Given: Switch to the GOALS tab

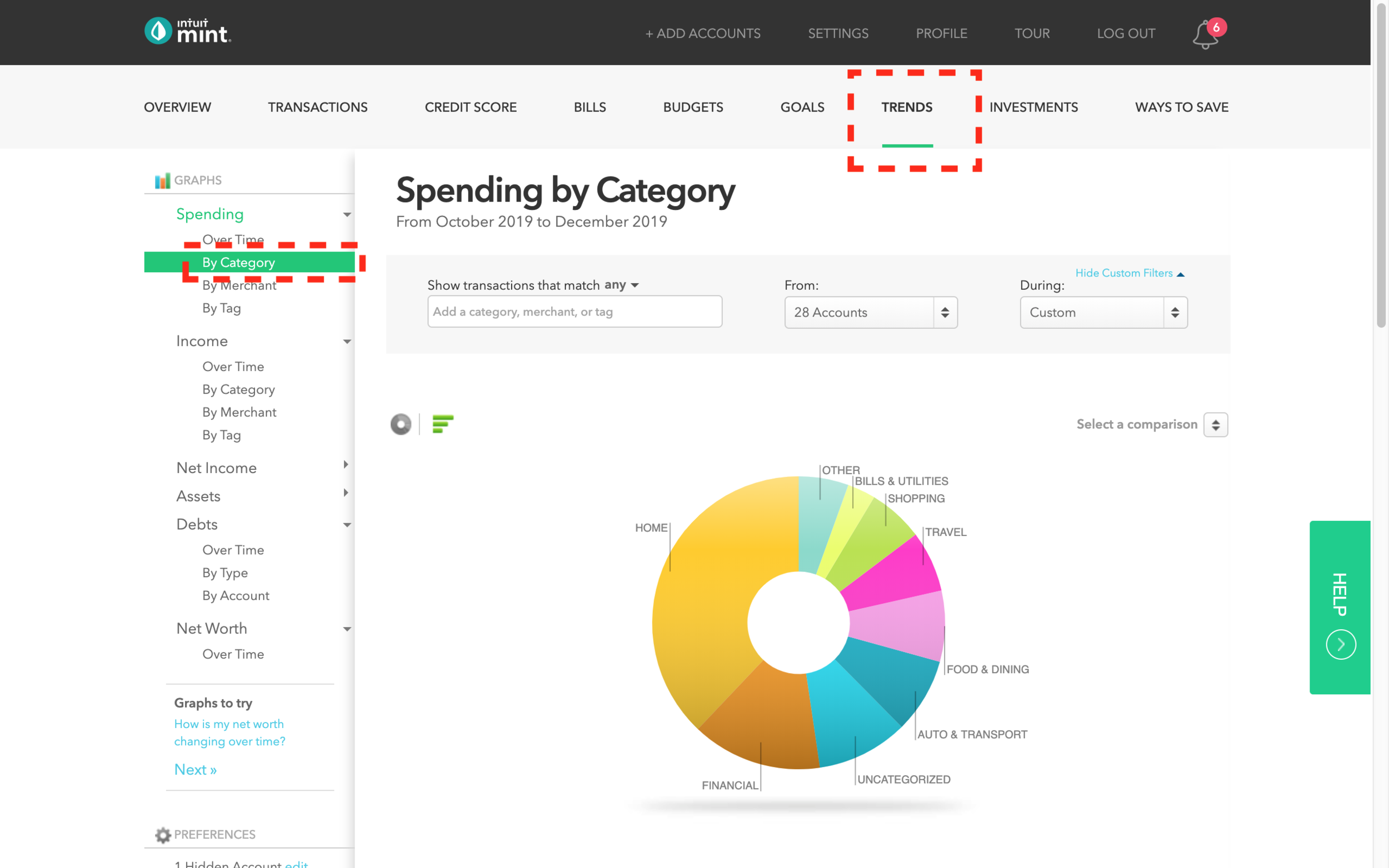Looking at the screenshot, I should (x=802, y=107).
